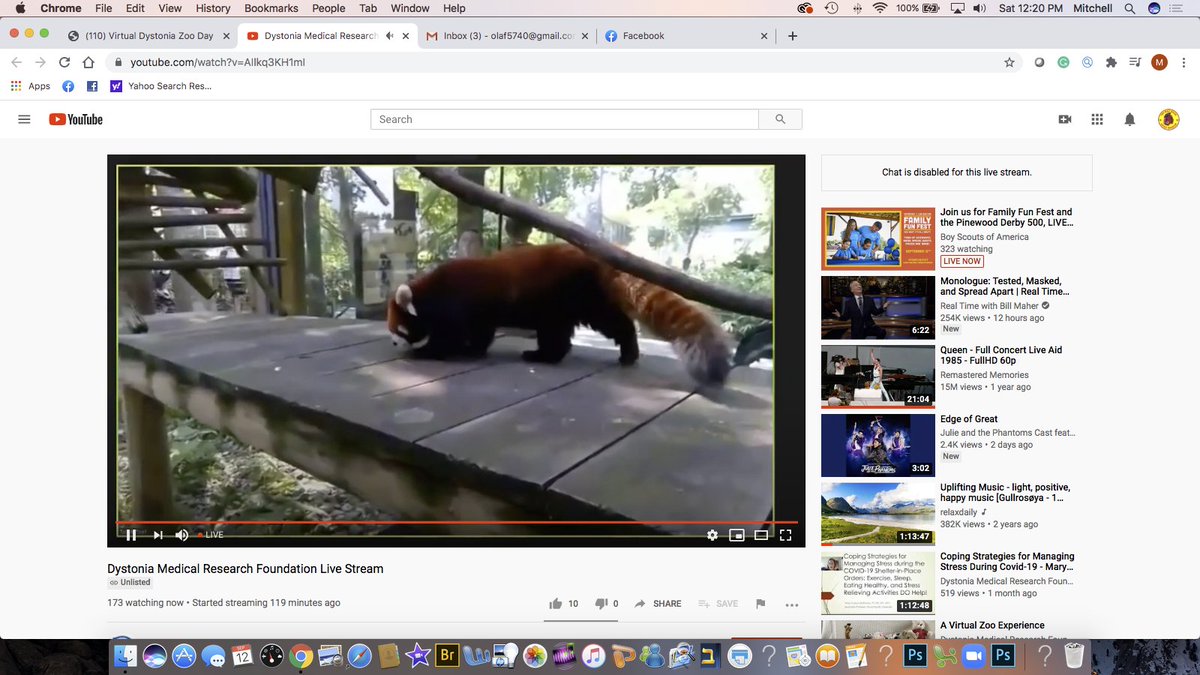Open the History menu
The height and width of the screenshot is (675, 1200).
pyautogui.click(x=213, y=8)
